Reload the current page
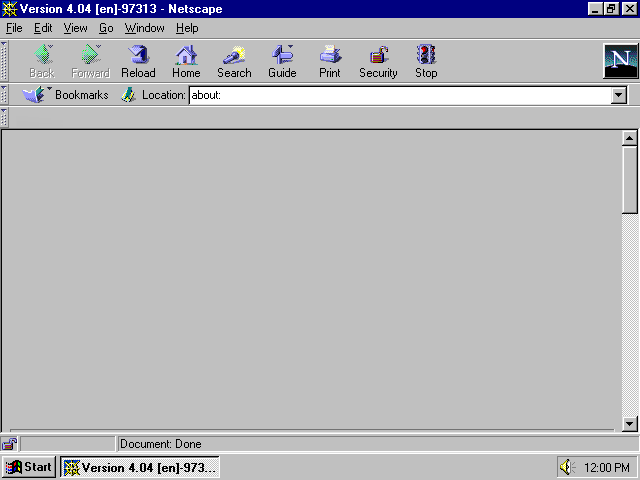 pyautogui.click(x=138, y=61)
